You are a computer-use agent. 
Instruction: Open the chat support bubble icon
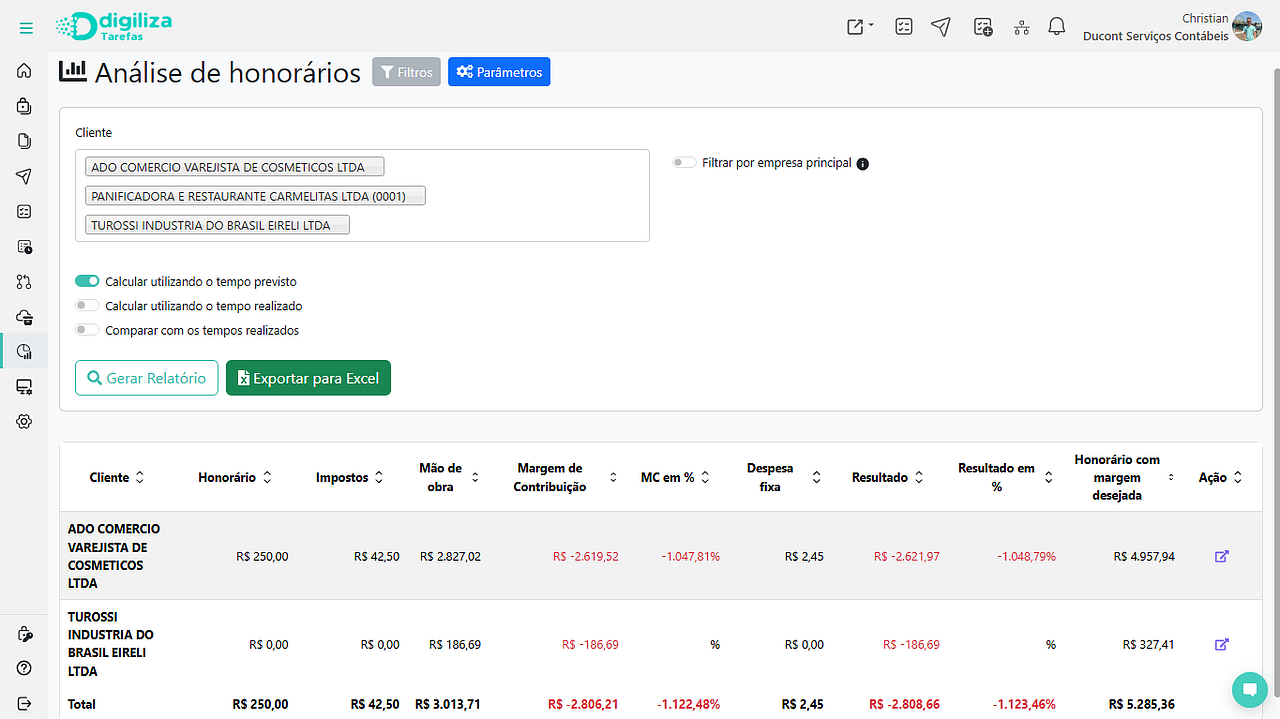1249,689
